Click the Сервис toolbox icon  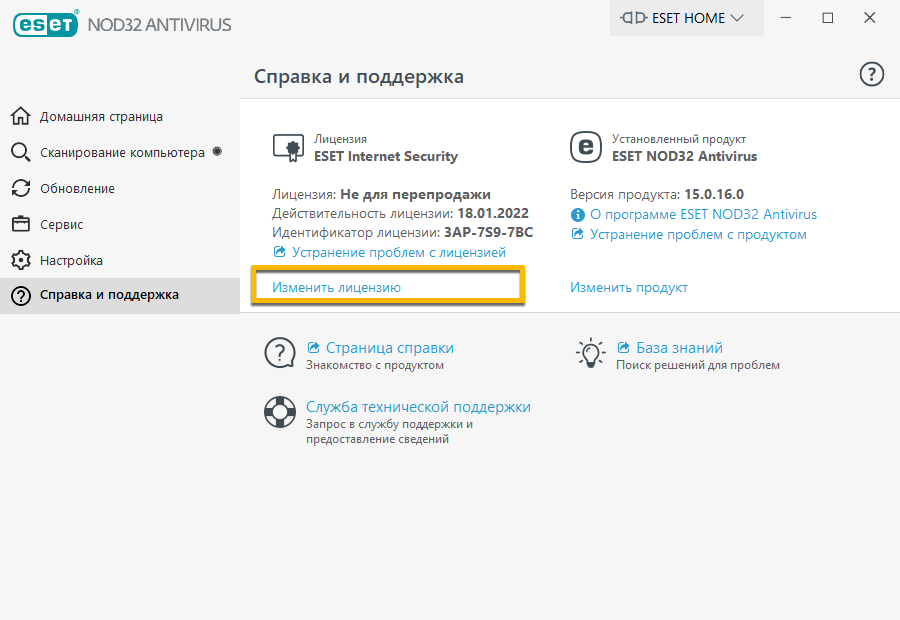pyautogui.click(x=20, y=224)
